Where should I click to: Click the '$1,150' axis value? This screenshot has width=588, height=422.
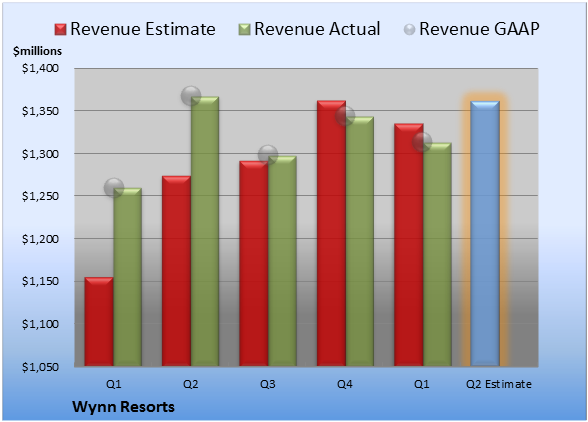(x=40, y=281)
